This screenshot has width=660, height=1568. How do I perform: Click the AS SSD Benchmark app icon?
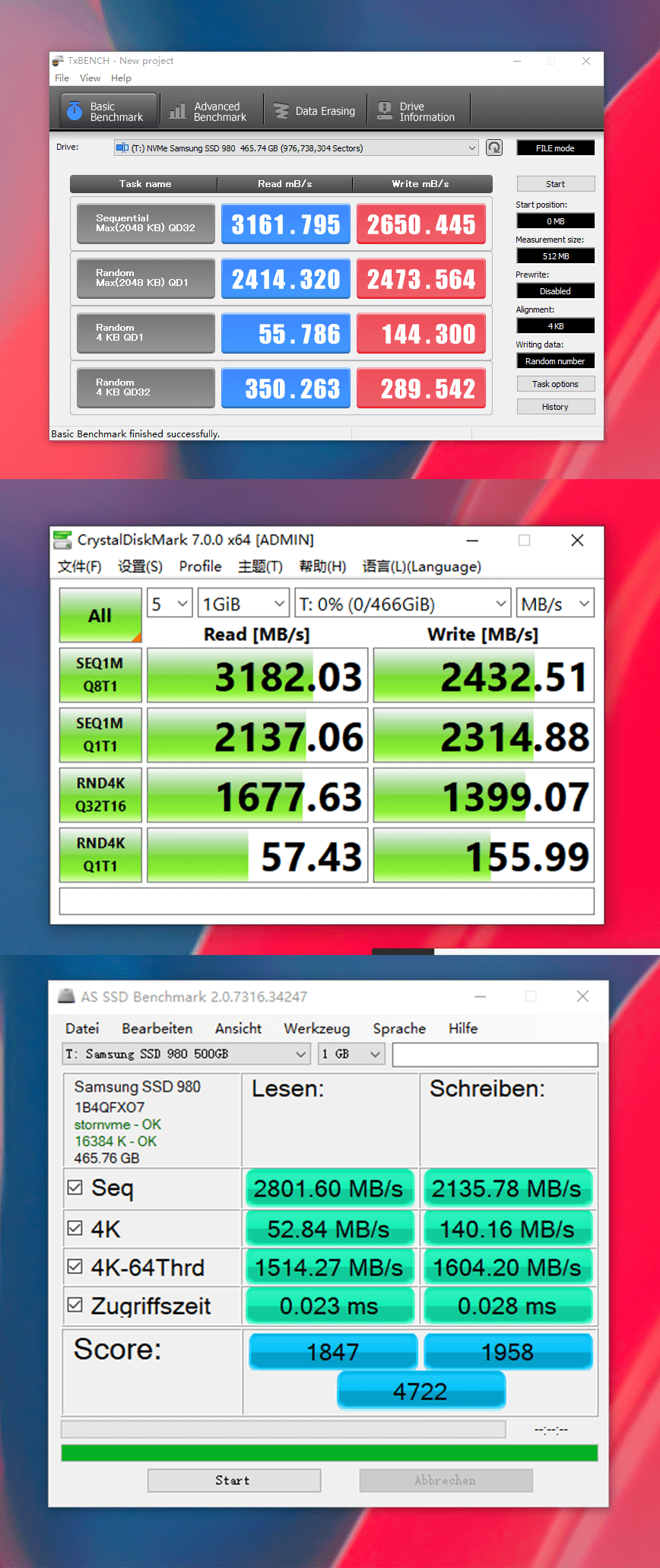pos(66,995)
